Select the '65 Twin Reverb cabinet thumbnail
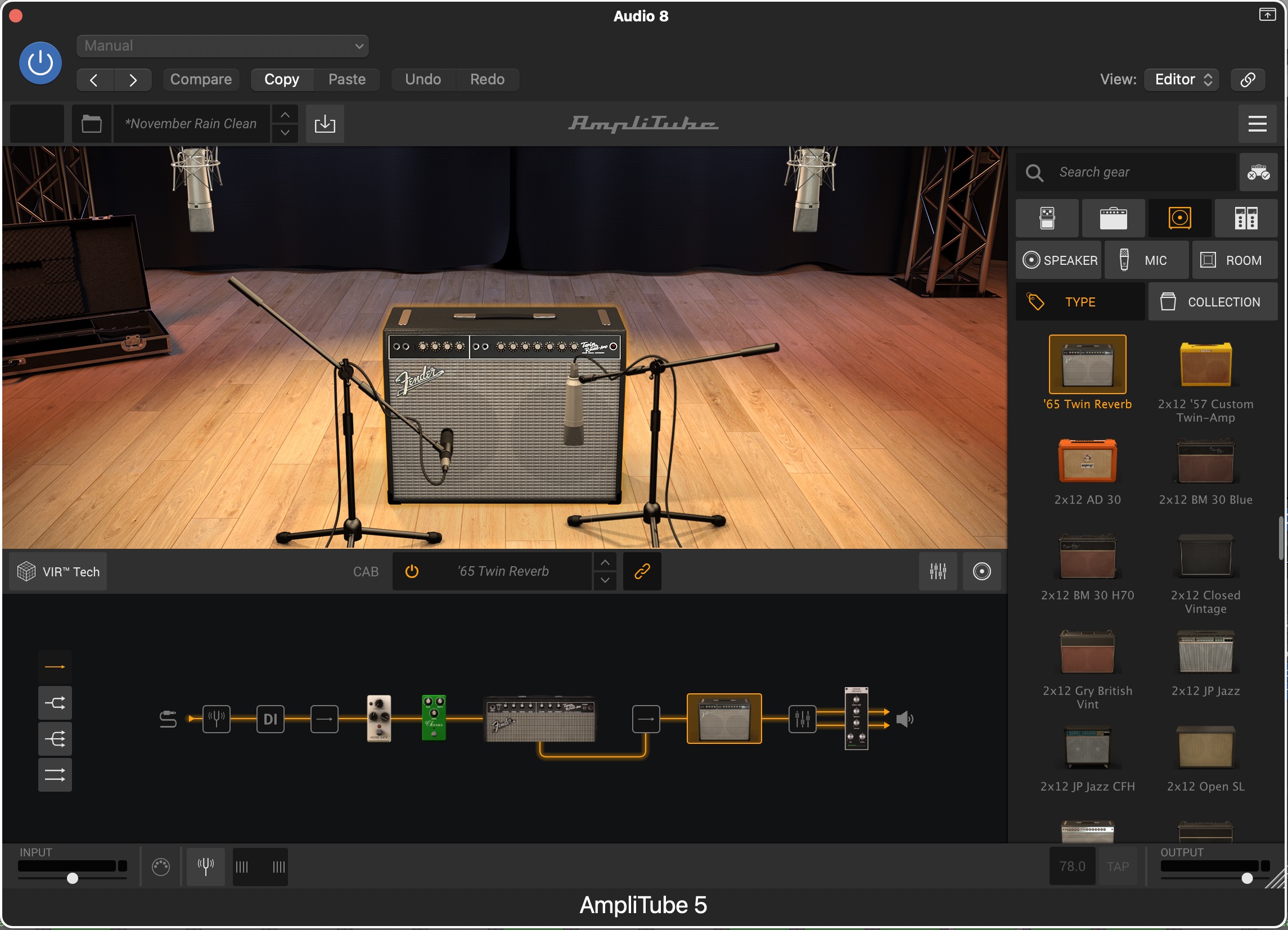This screenshot has width=1288, height=930. click(x=1087, y=365)
